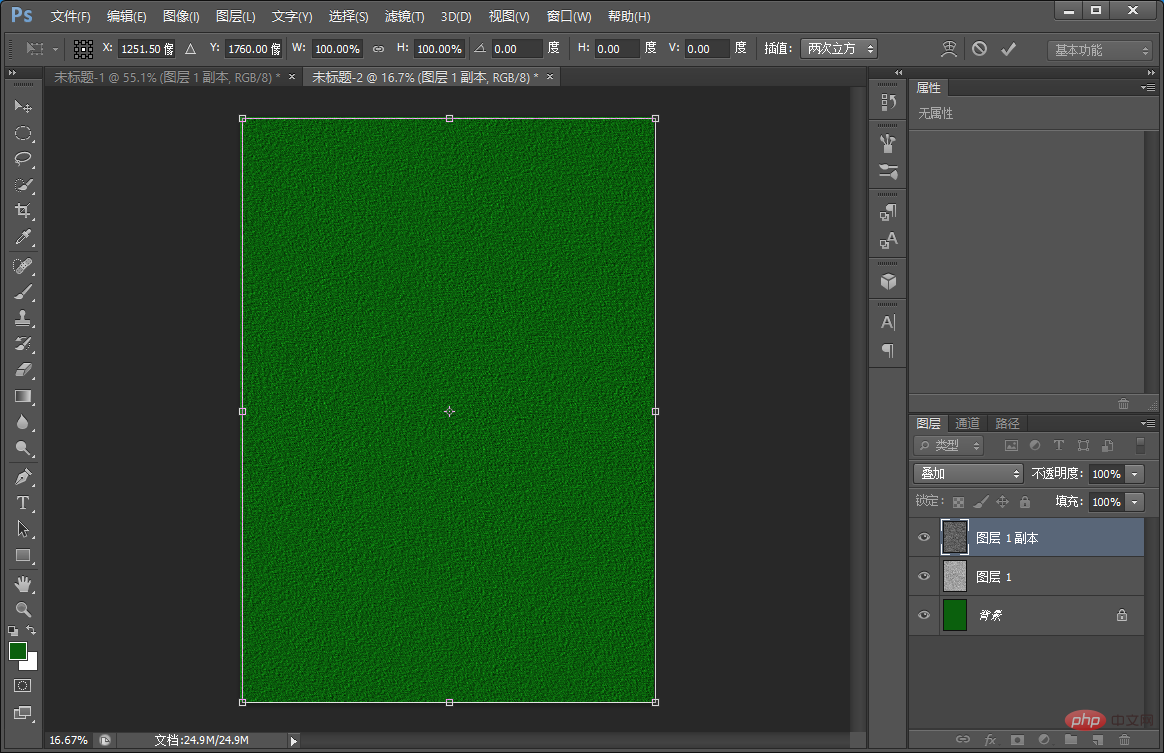1164x753 pixels.
Task: Select the History Brush tool
Action: pyautogui.click(x=23, y=344)
